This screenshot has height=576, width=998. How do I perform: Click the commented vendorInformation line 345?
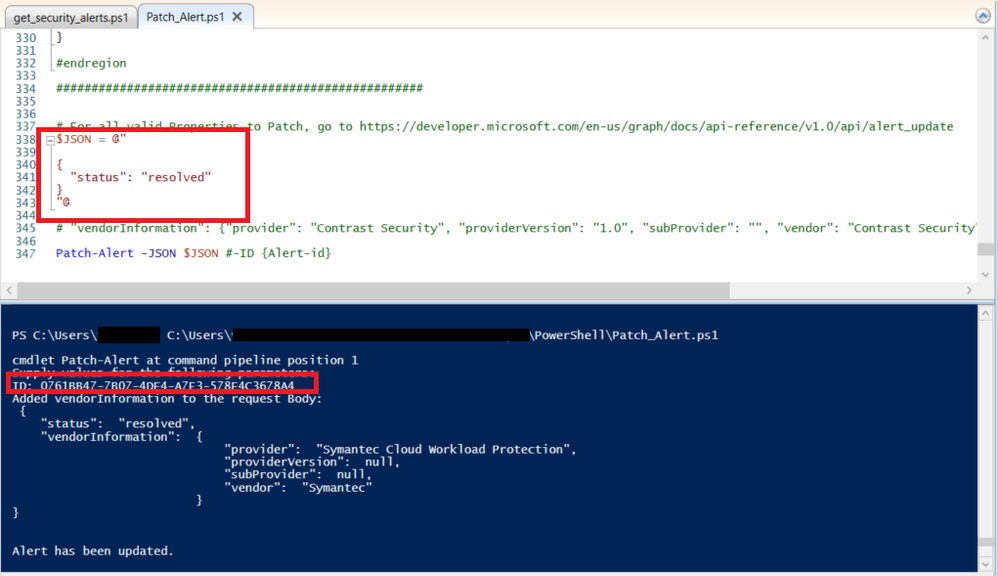[516, 228]
